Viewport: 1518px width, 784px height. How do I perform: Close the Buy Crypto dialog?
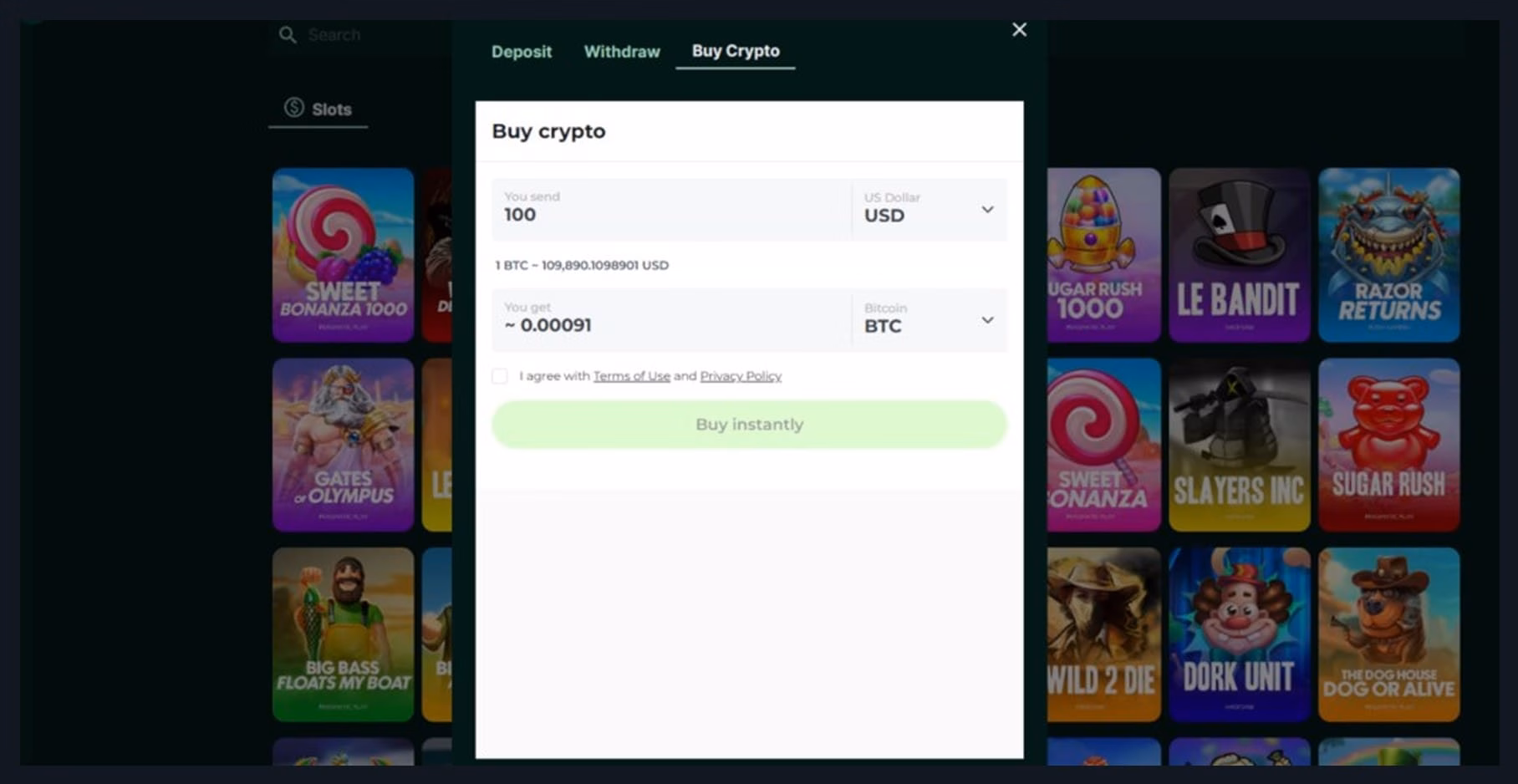pyautogui.click(x=1019, y=30)
